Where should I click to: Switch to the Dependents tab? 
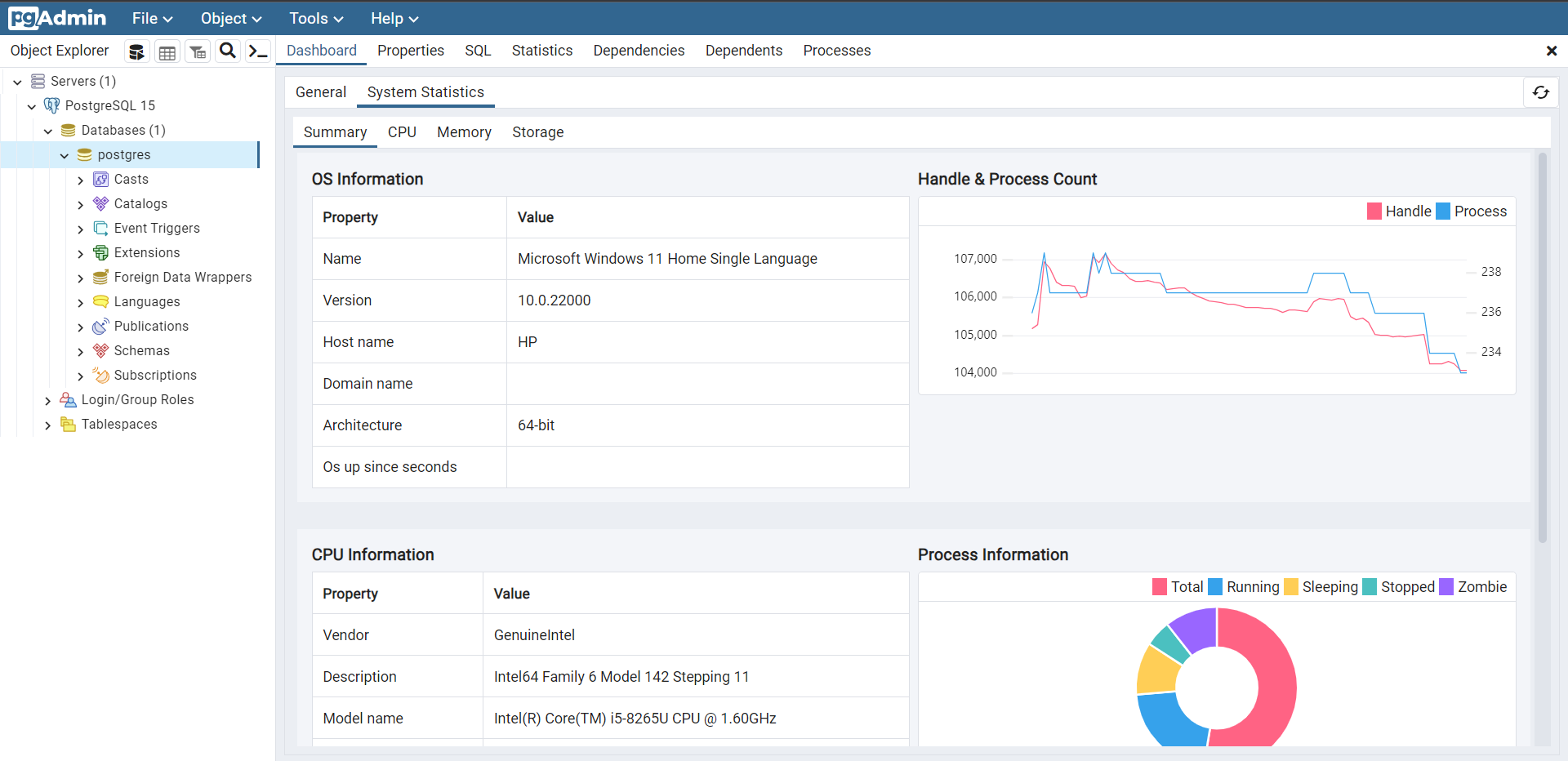[x=744, y=51]
